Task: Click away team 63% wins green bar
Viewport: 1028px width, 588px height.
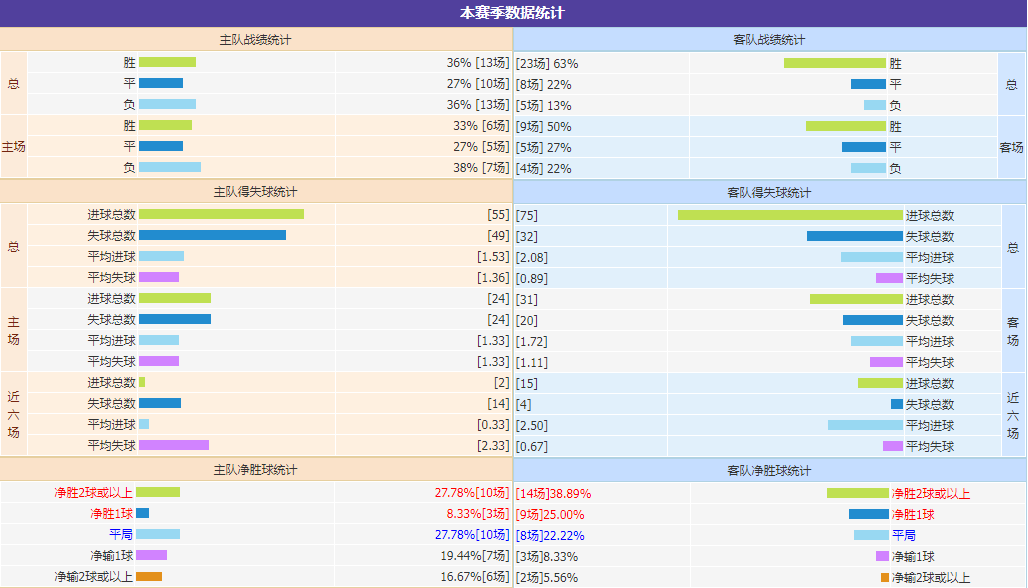Action: tap(835, 64)
